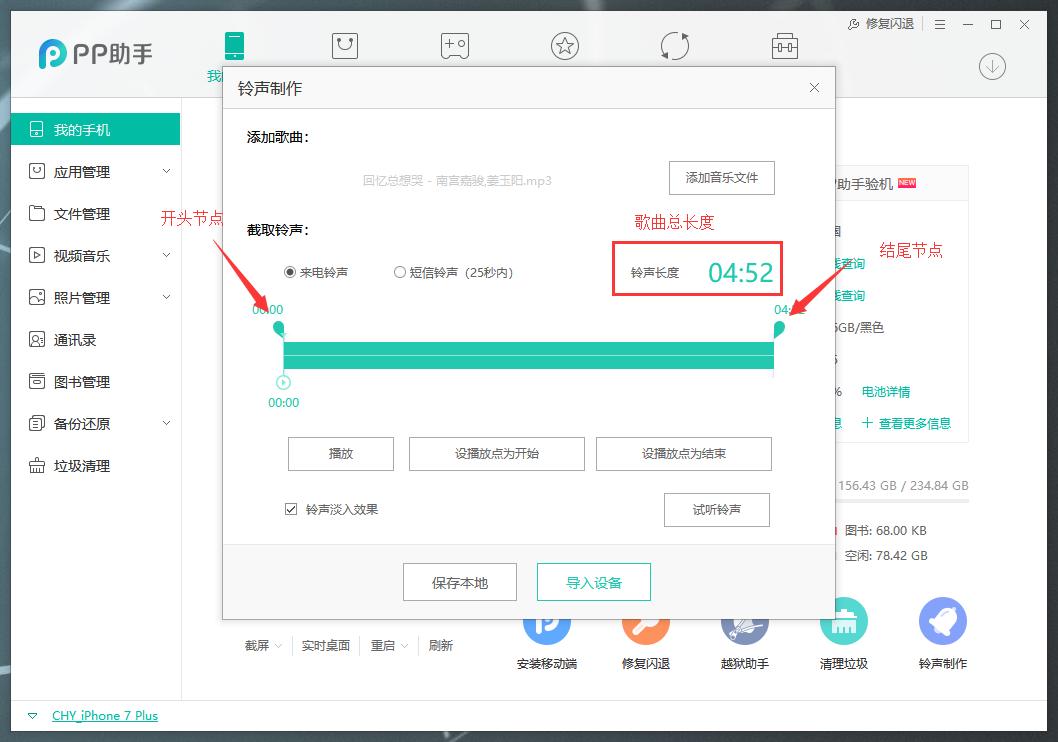Select the 短信铃声 radio button

click(399, 272)
